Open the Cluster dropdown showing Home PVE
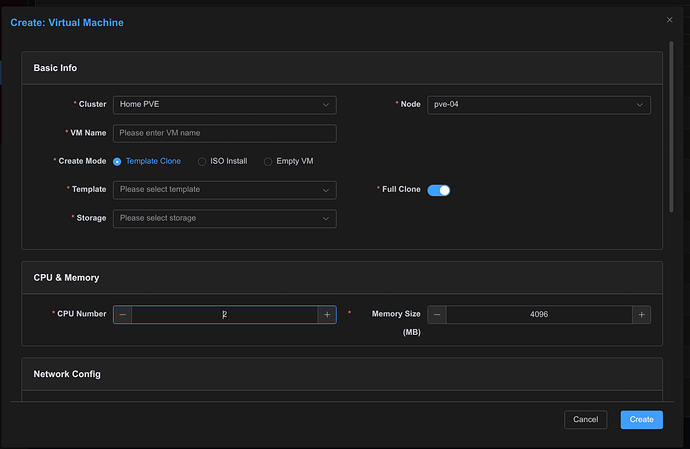690x449 pixels. click(224, 105)
